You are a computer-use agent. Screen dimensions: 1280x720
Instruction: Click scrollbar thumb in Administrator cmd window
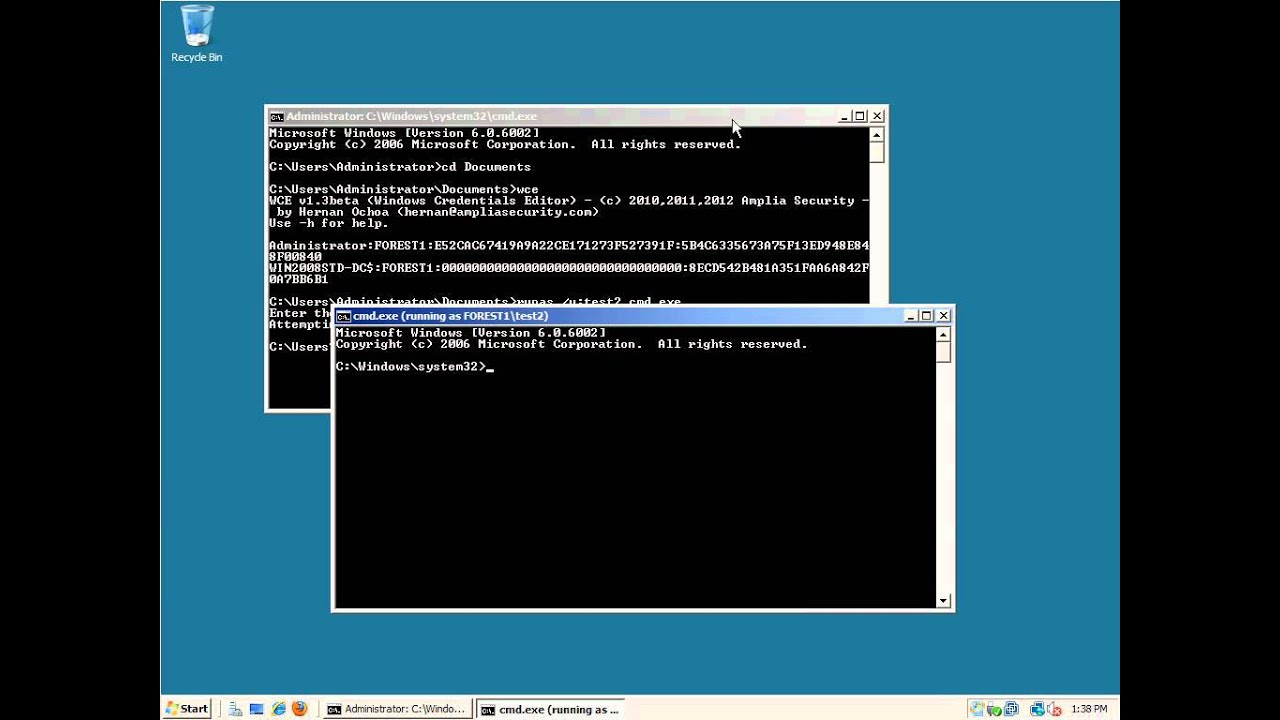[x=877, y=153]
